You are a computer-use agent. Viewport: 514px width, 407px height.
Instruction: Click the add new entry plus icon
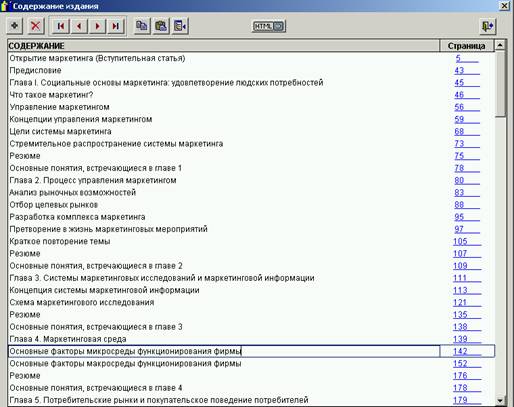tap(15, 26)
